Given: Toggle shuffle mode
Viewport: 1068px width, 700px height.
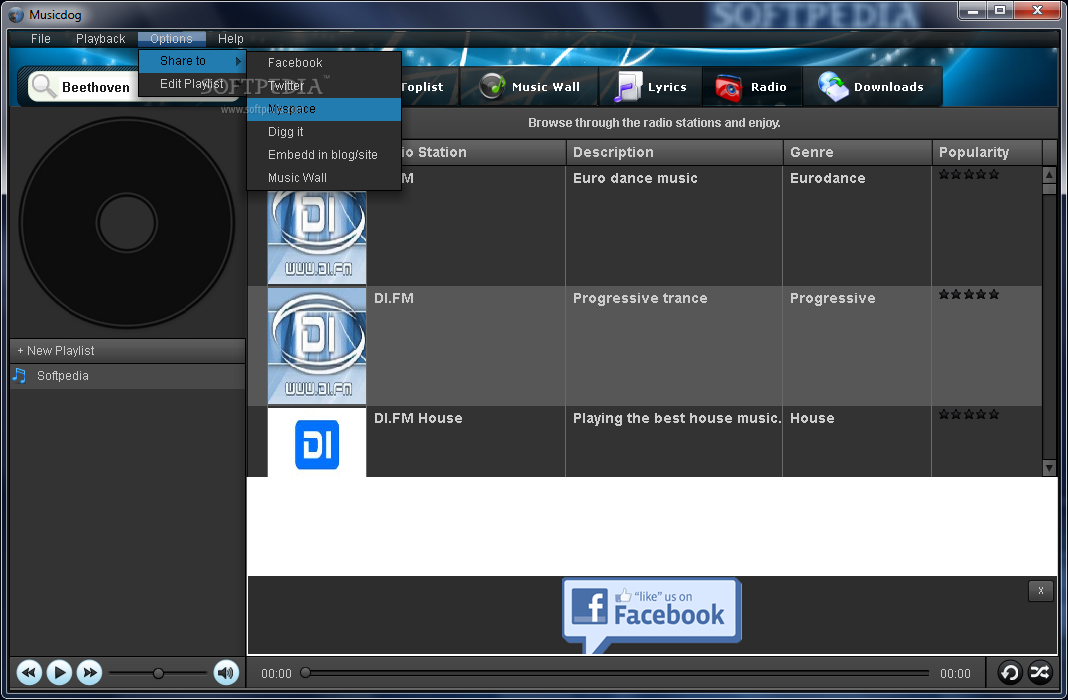Looking at the screenshot, I should 1040,673.
